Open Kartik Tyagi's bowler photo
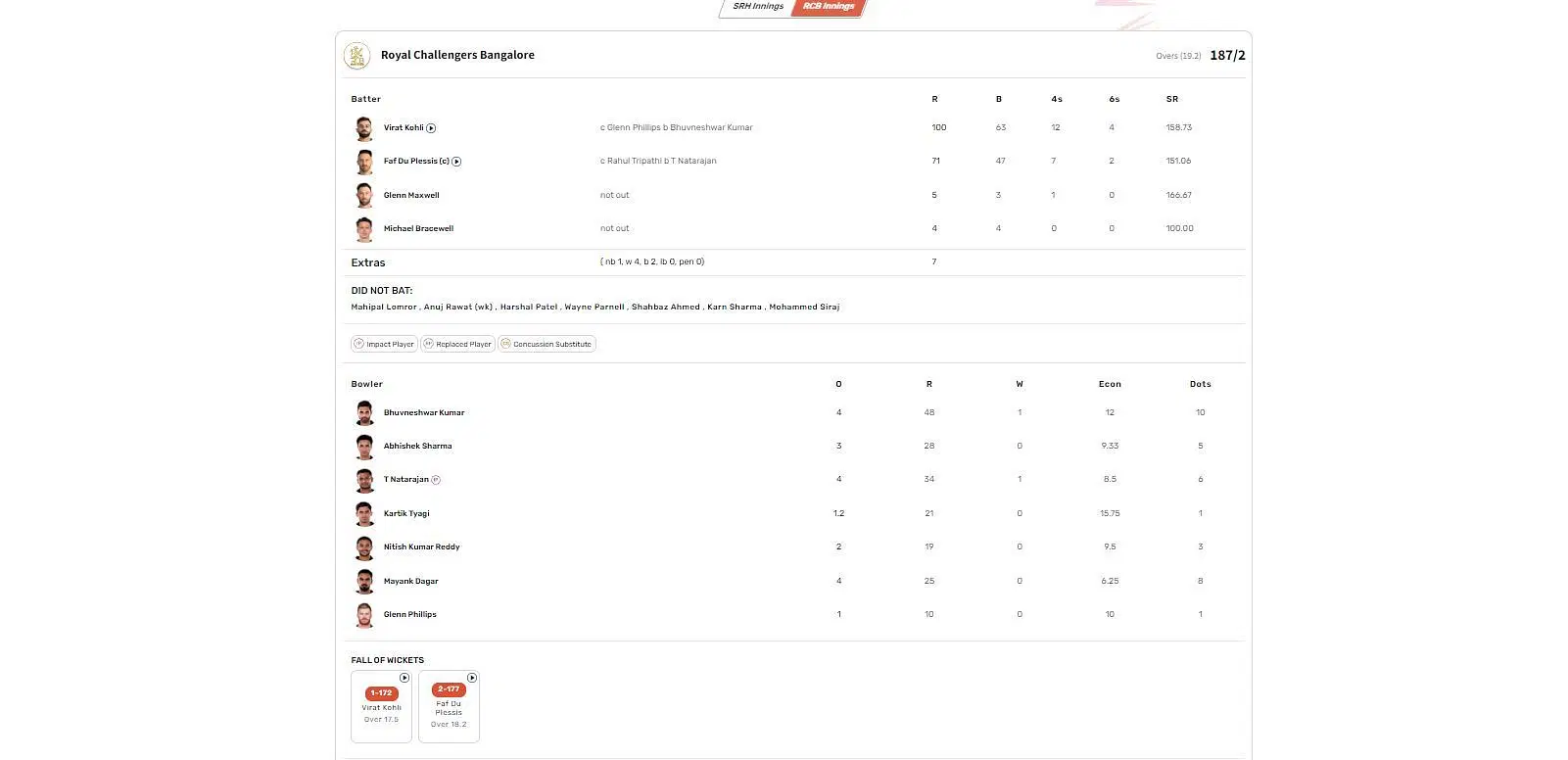The image size is (1568, 760). click(364, 513)
